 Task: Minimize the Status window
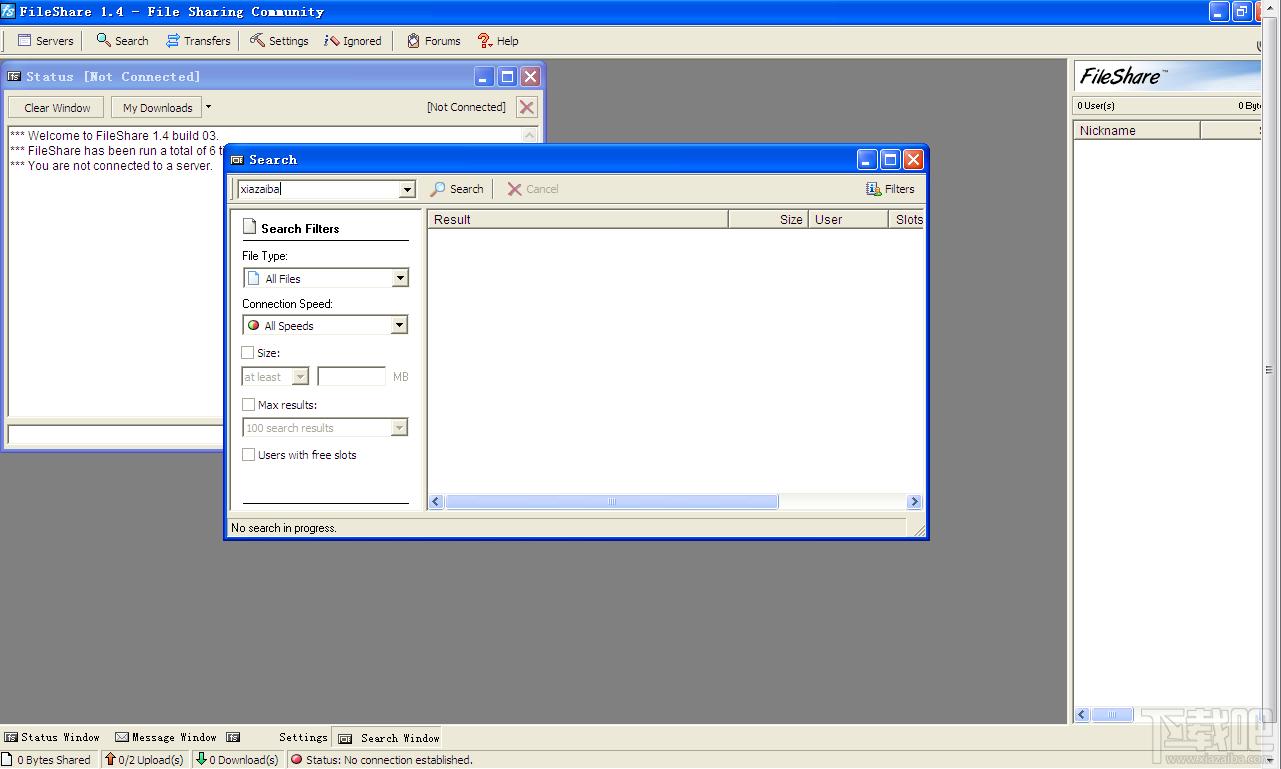pos(484,76)
